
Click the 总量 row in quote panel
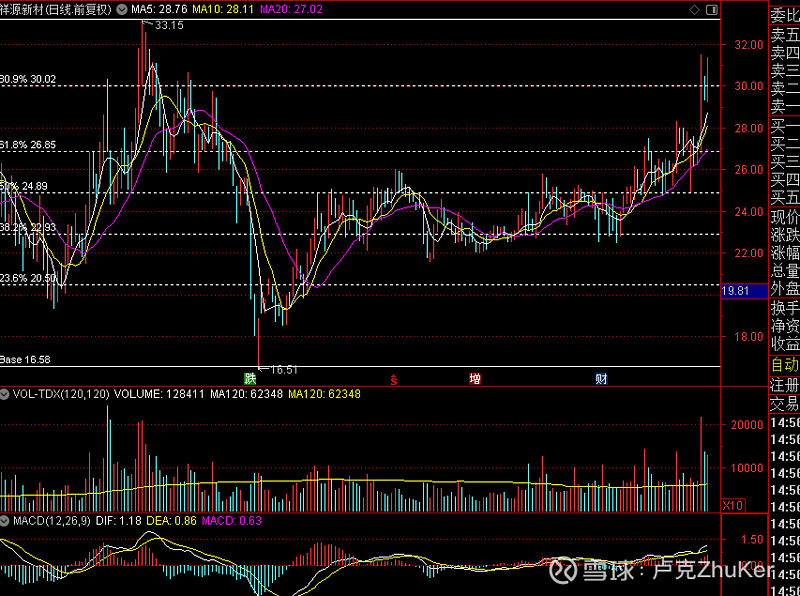785,271
